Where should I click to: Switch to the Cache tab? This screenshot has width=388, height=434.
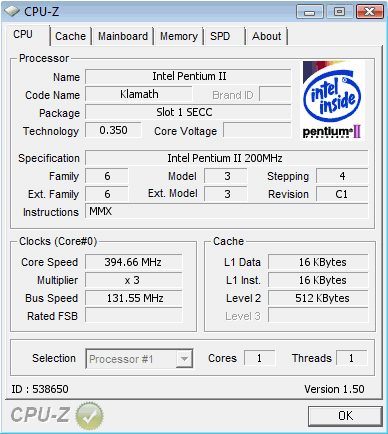click(x=70, y=36)
